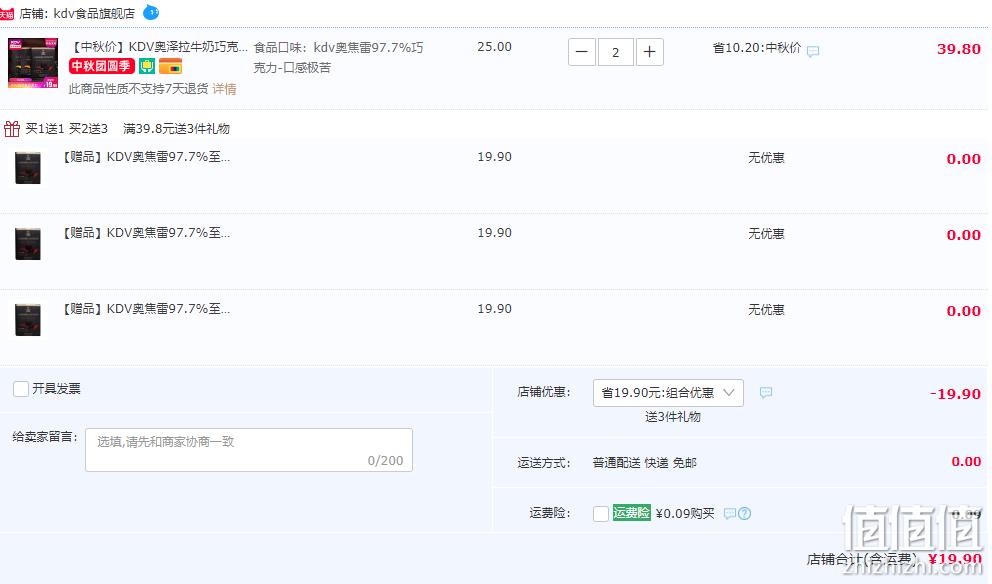Open the first 【赠品】 gift item thumbnail

pos(28,168)
